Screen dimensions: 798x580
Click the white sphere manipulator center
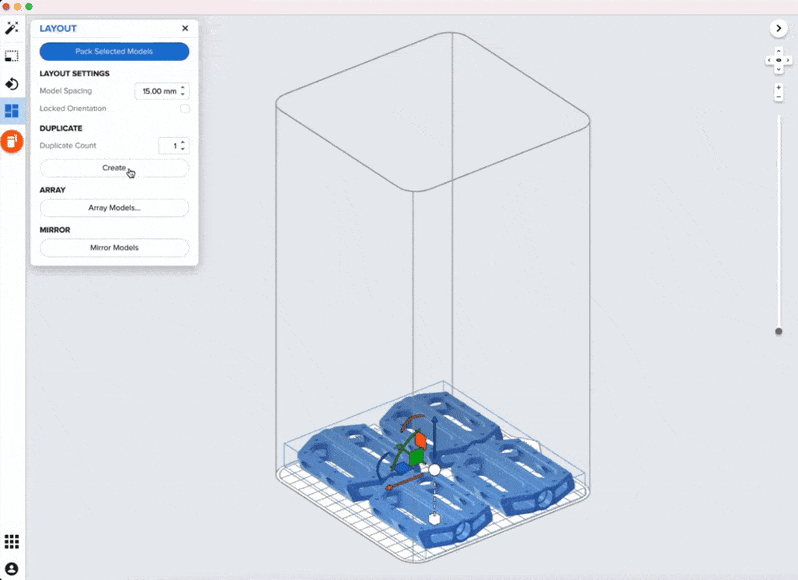(x=434, y=470)
